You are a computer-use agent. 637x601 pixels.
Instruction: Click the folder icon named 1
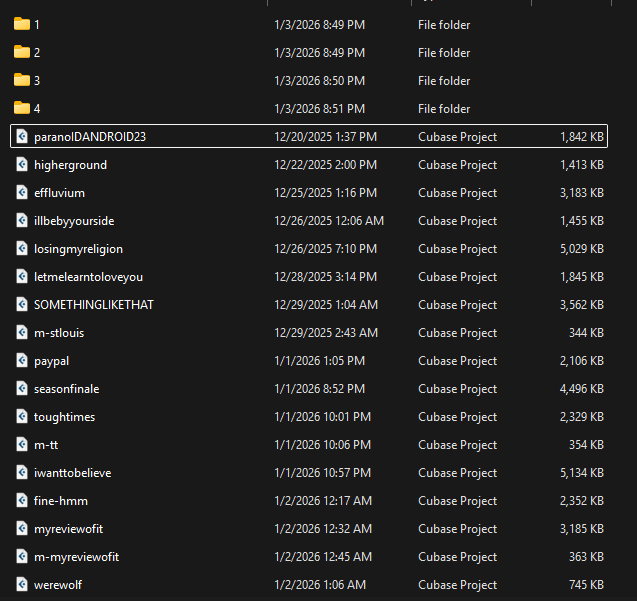click(x=22, y=24)
